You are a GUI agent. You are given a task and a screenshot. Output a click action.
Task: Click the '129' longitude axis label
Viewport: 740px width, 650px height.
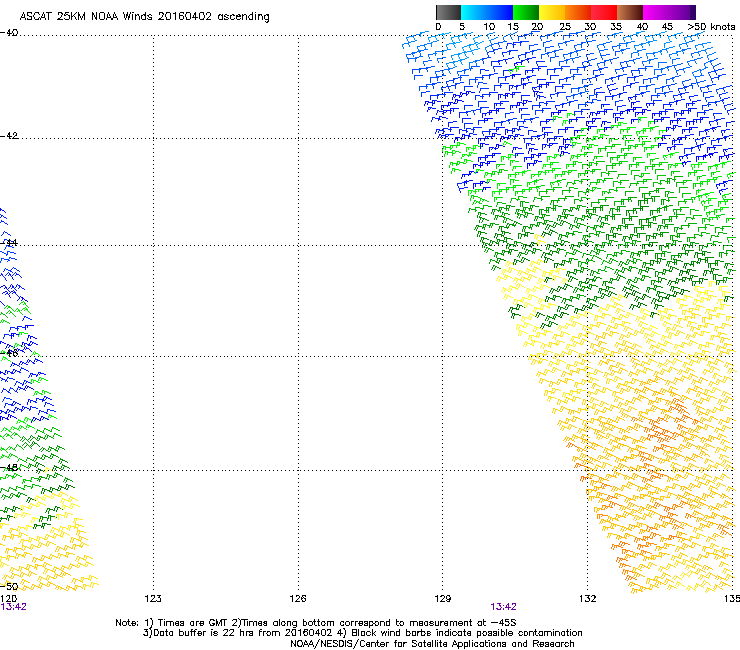(x=443, y=599)
